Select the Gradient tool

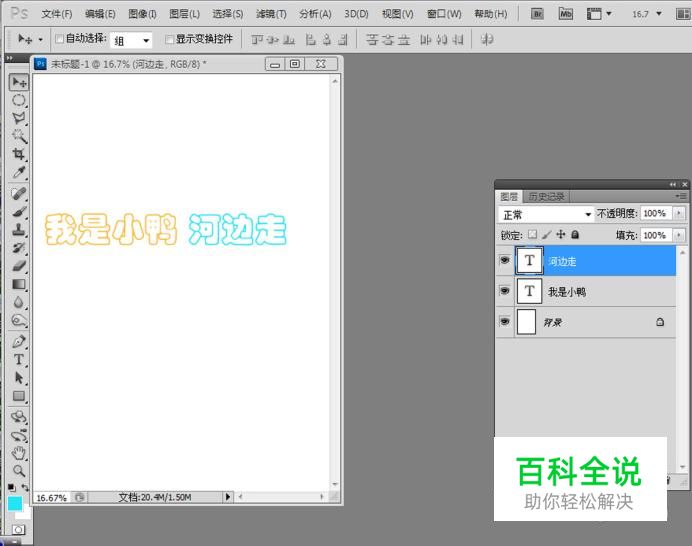[19, 284]
